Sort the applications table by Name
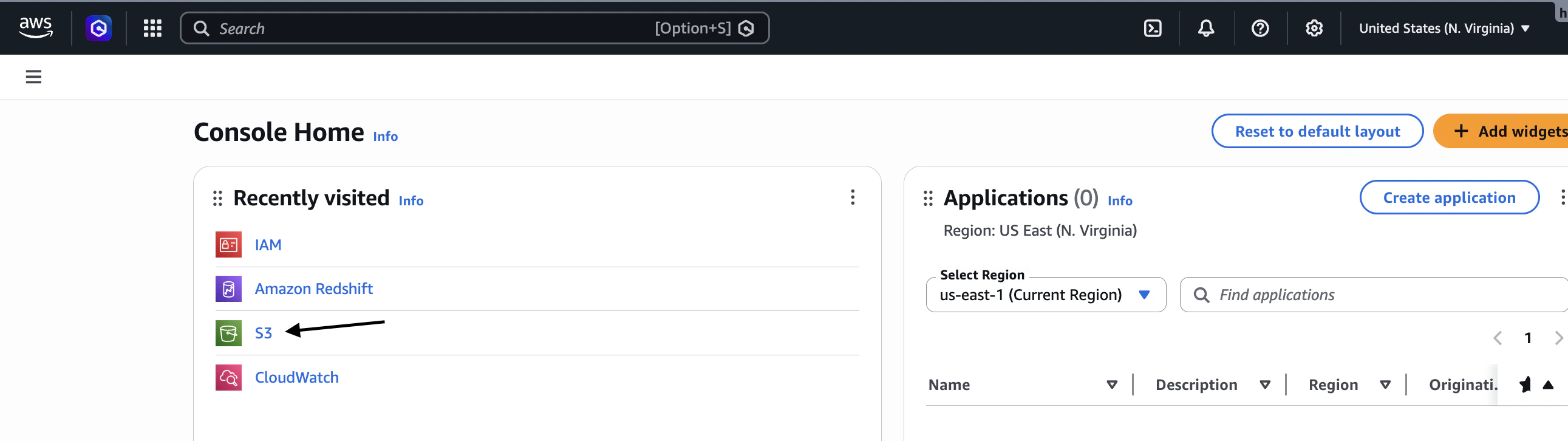 tap(1111, 385)
